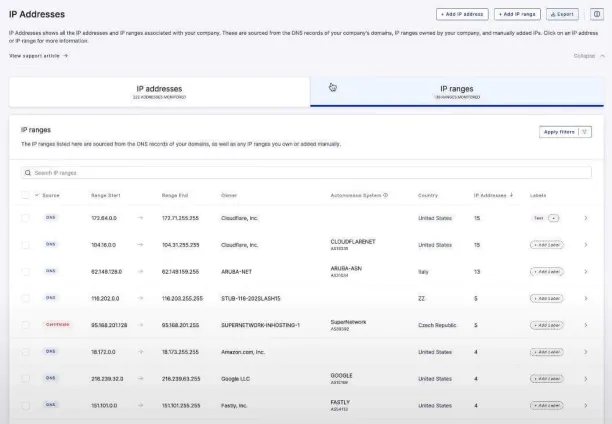Image resolution: width=612 pixels, height=424 pixels.
Task: Click the DNS badge in the ARUBA-NET row
Action: (x=51, y=271)
